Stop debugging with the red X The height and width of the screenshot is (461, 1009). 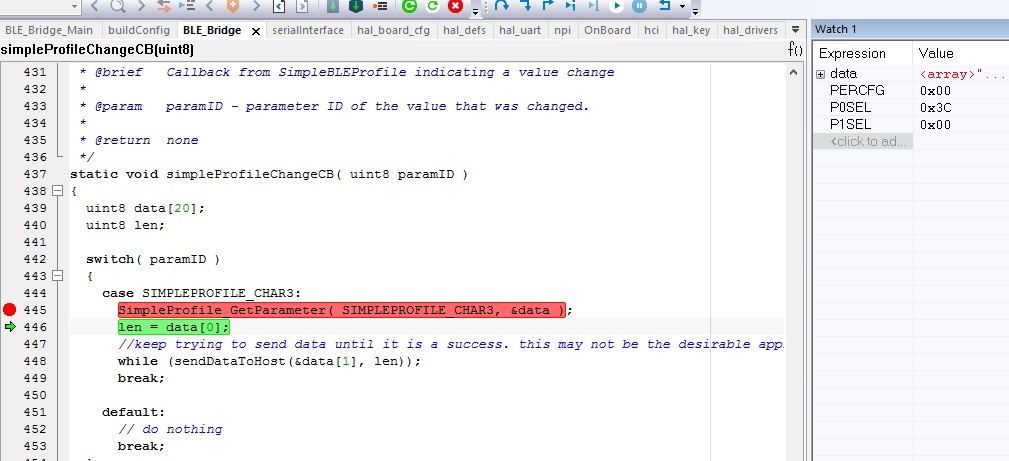click(456, 6)
